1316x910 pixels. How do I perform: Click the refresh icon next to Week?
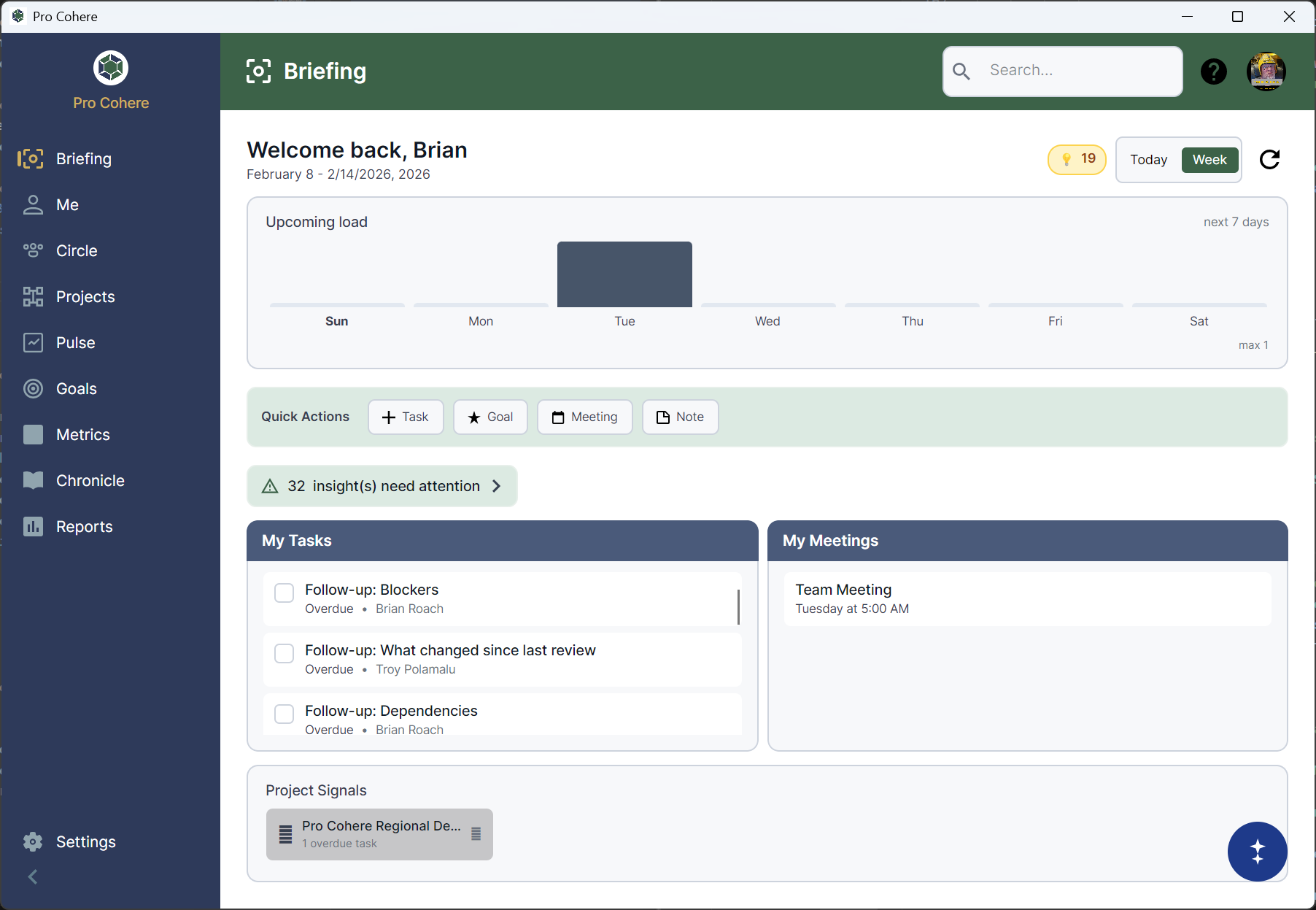pos(1269,159)
